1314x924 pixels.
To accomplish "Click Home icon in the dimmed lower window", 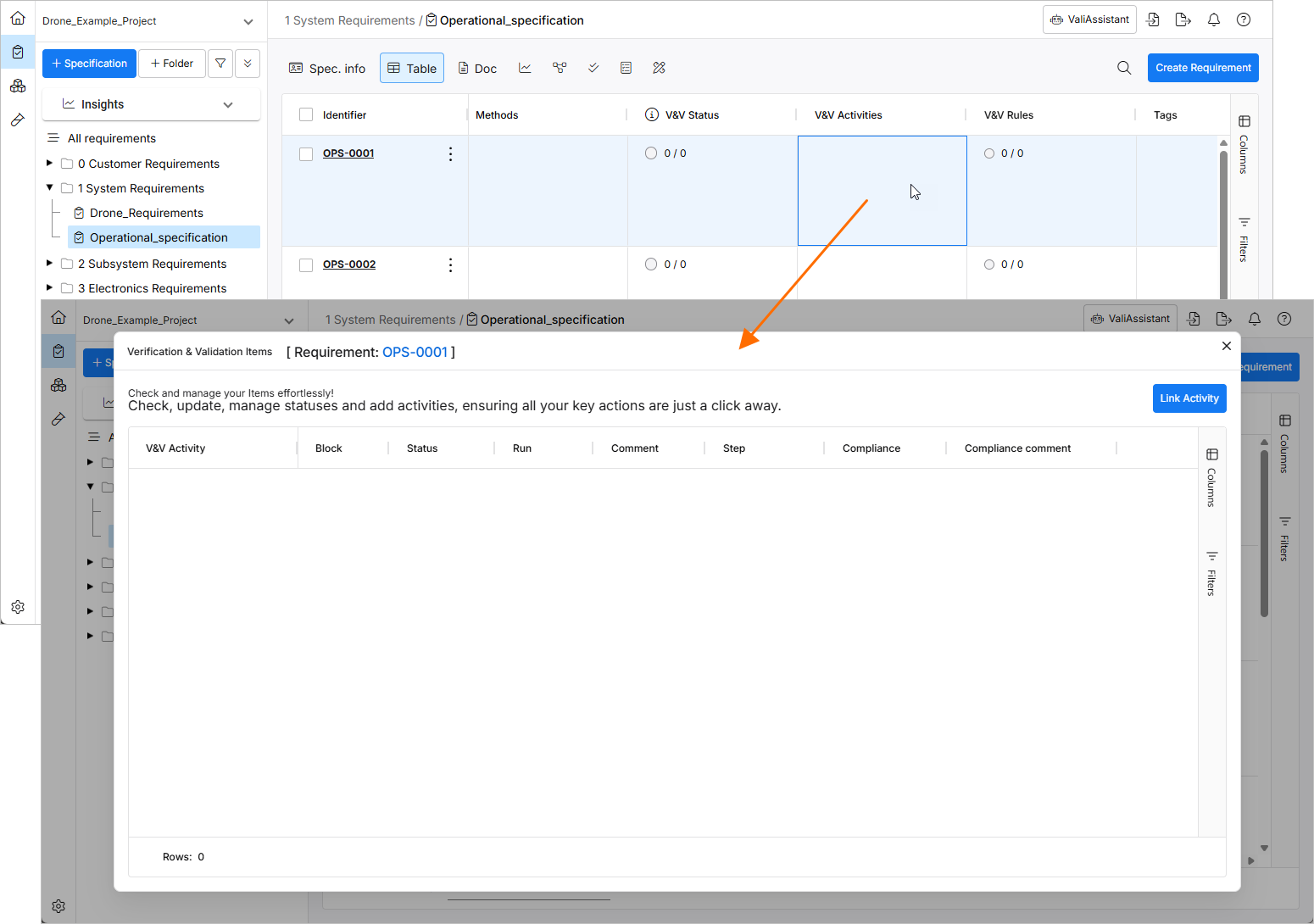I will point(58,317).
